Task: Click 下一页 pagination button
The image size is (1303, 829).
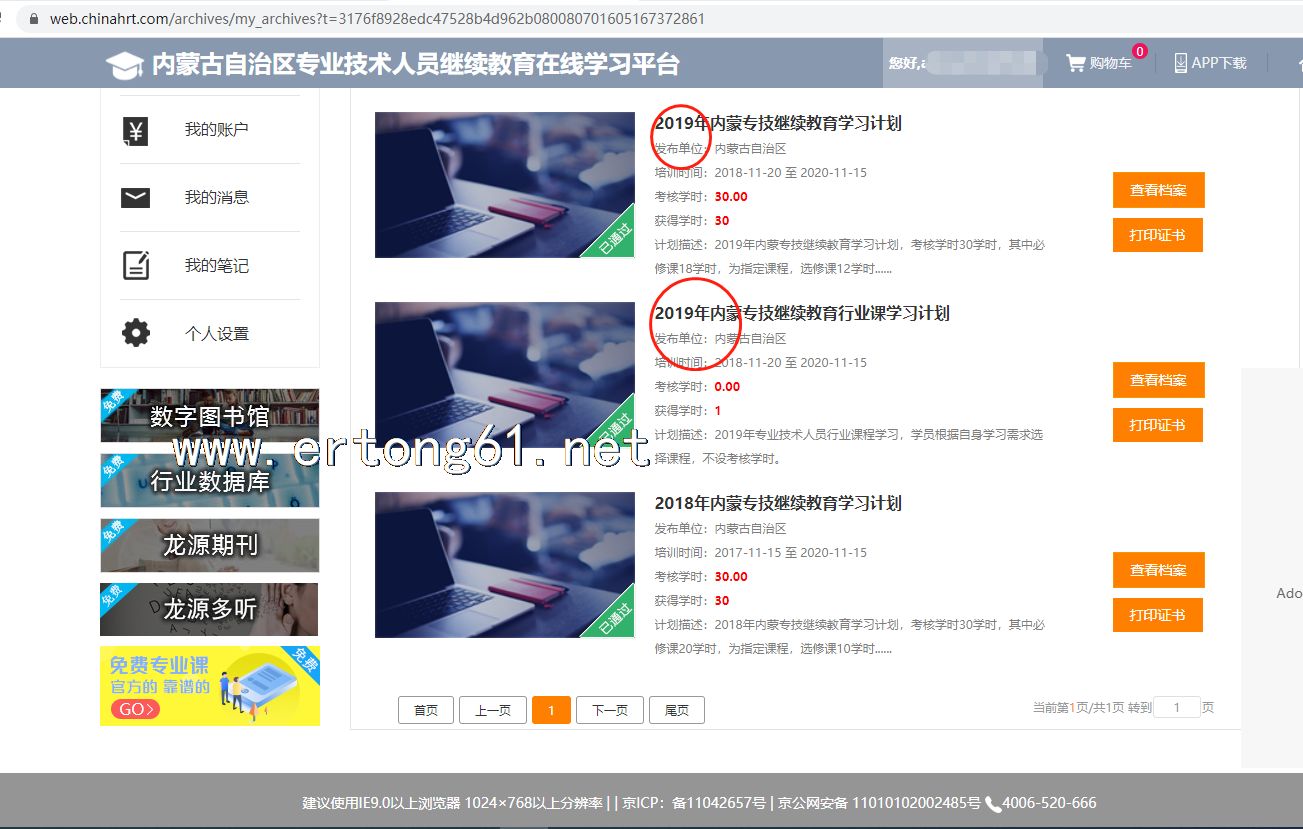Action: click(x=609, y=710)
